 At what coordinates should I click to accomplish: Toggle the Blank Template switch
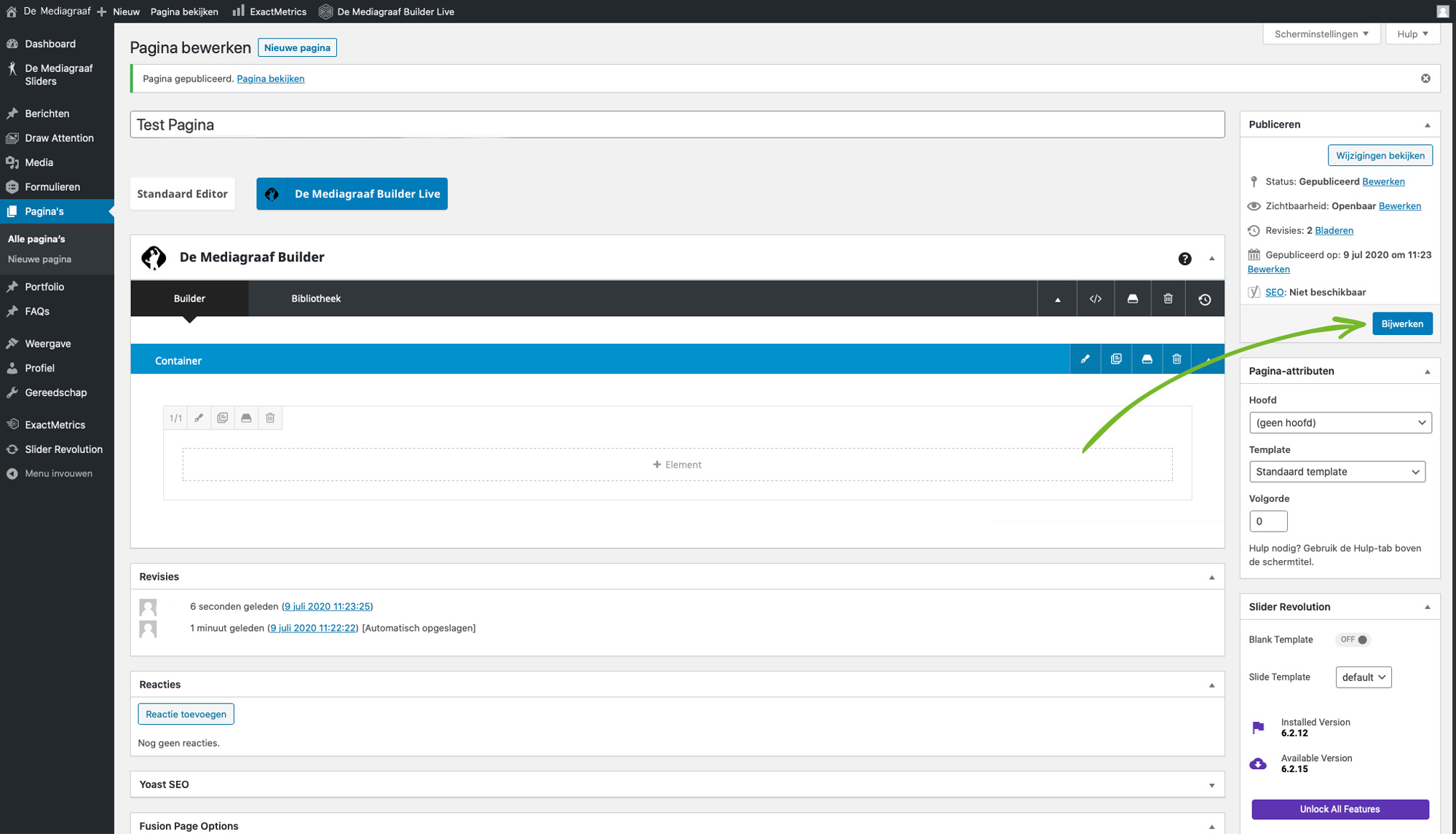click(1353, 640)
